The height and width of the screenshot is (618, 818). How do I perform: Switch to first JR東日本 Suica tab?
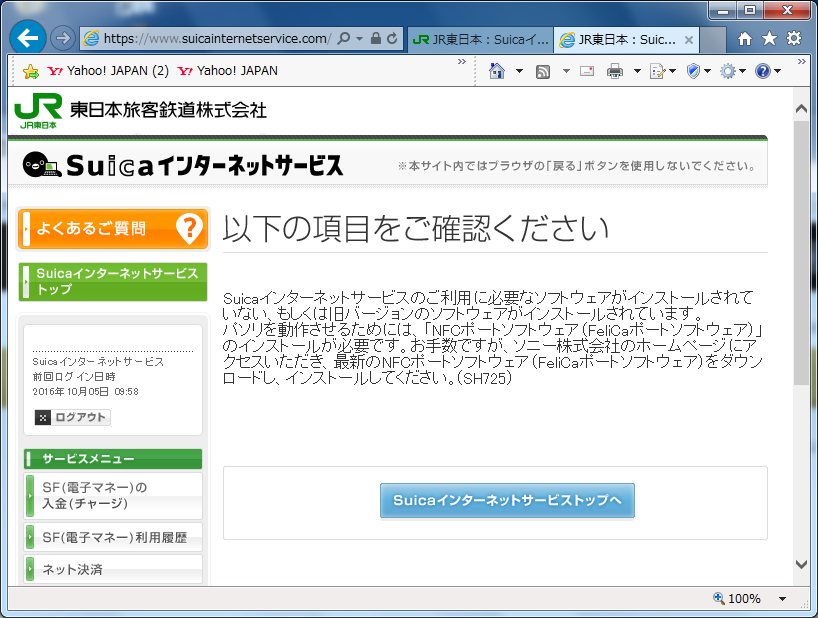479,40
